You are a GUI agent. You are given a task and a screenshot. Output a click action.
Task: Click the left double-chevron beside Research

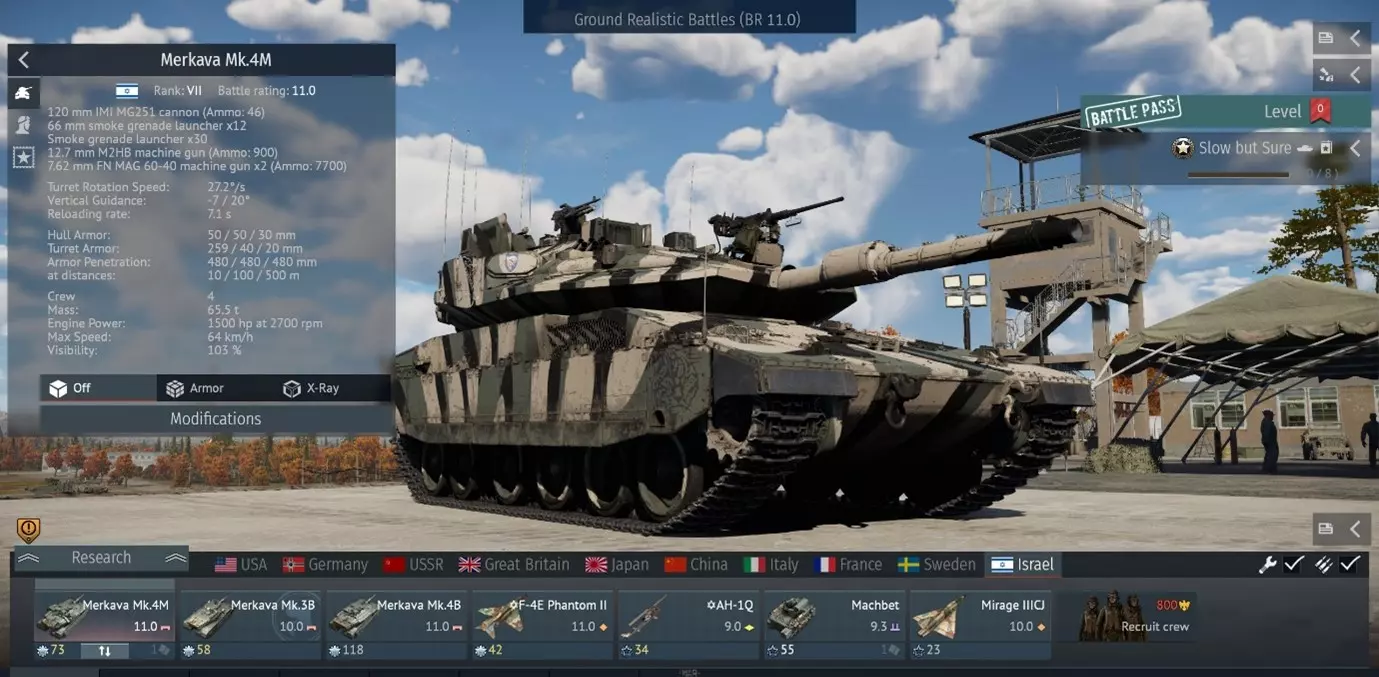pyautogui.click(x=28, y=558)
